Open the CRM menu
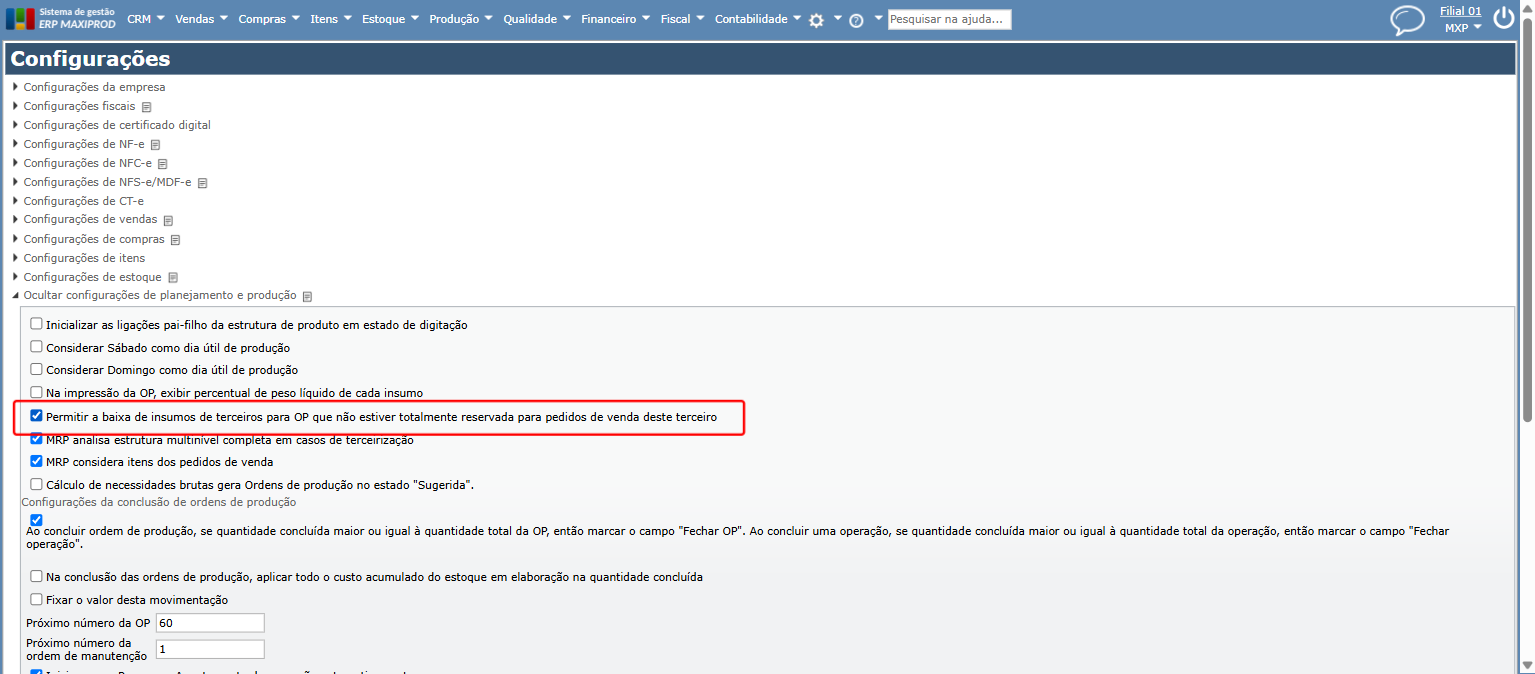The width and height of the screenshot is (1535, 674). (x=147, y=19)
